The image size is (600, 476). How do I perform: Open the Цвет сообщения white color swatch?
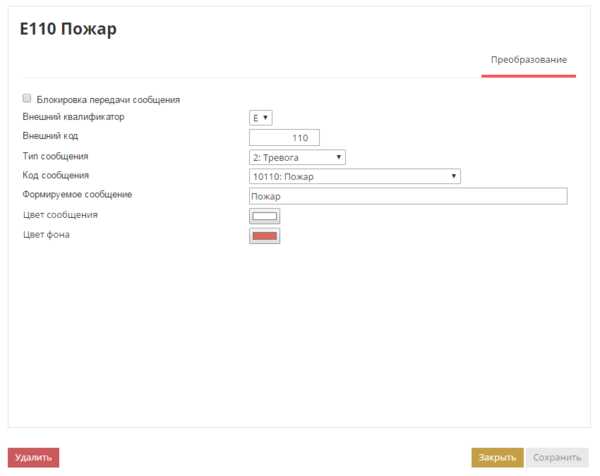pyautogui.click(x=264, y=216)
